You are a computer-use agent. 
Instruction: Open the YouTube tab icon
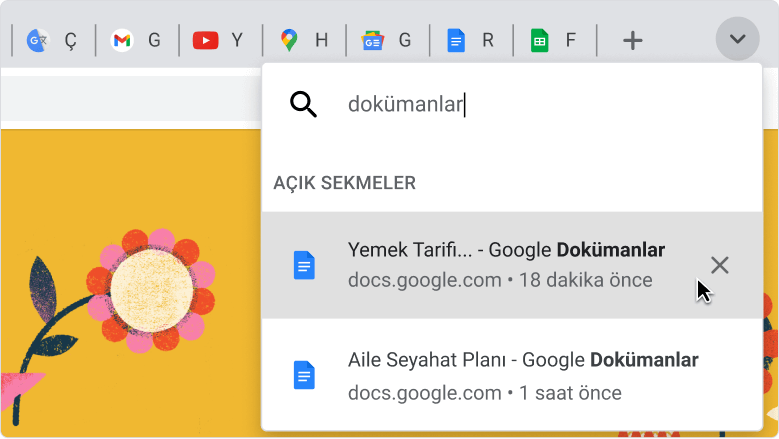click(205, 40)
